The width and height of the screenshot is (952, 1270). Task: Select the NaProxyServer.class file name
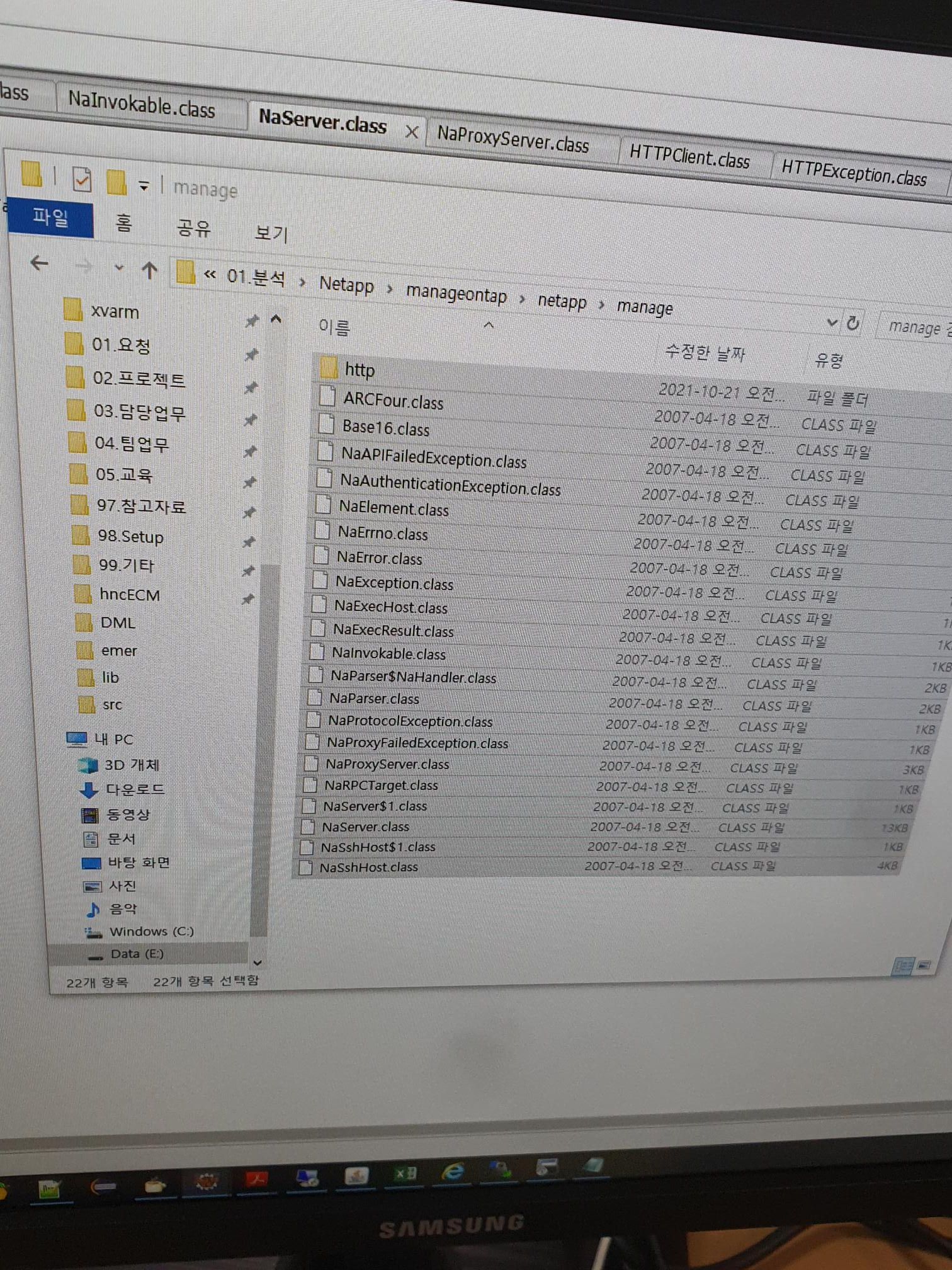click(x=387, y=764)
